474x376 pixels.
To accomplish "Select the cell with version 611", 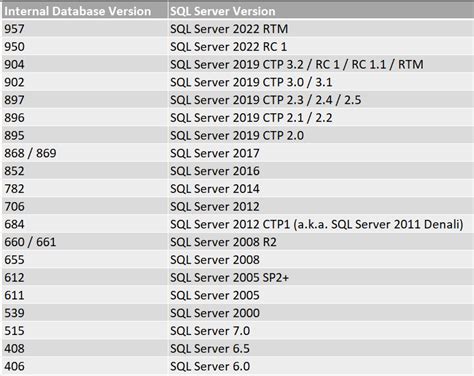I will pos(85,295).
